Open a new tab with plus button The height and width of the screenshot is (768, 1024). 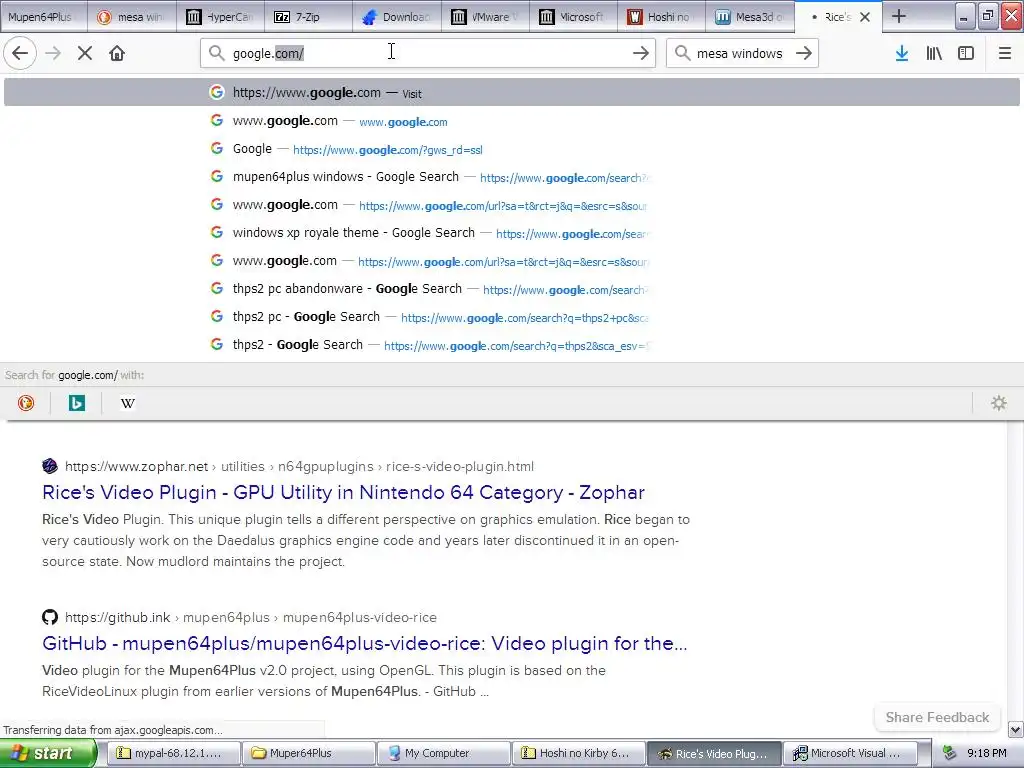(899, 16)
